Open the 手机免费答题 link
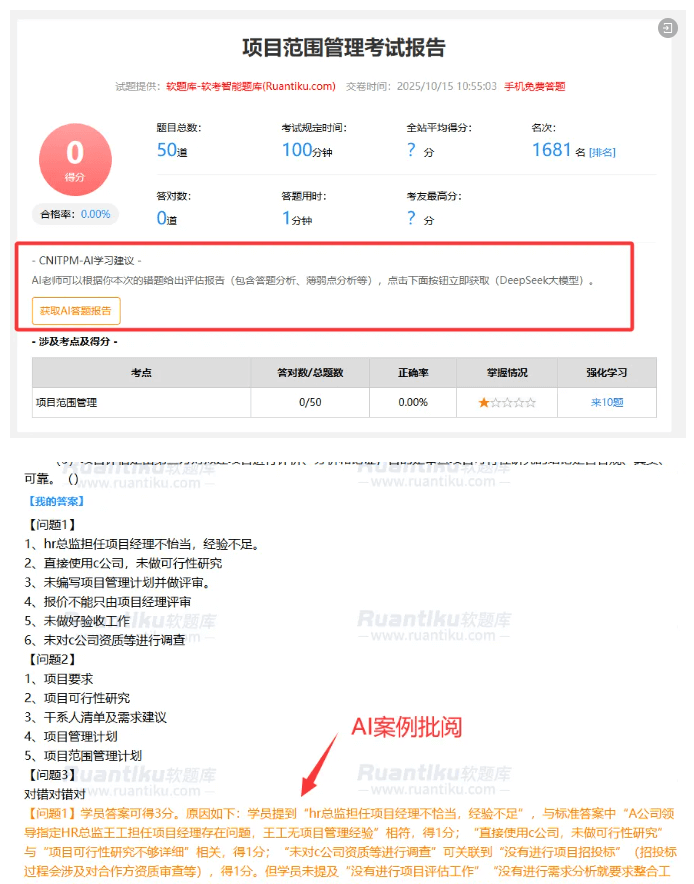 pos(534,86)
